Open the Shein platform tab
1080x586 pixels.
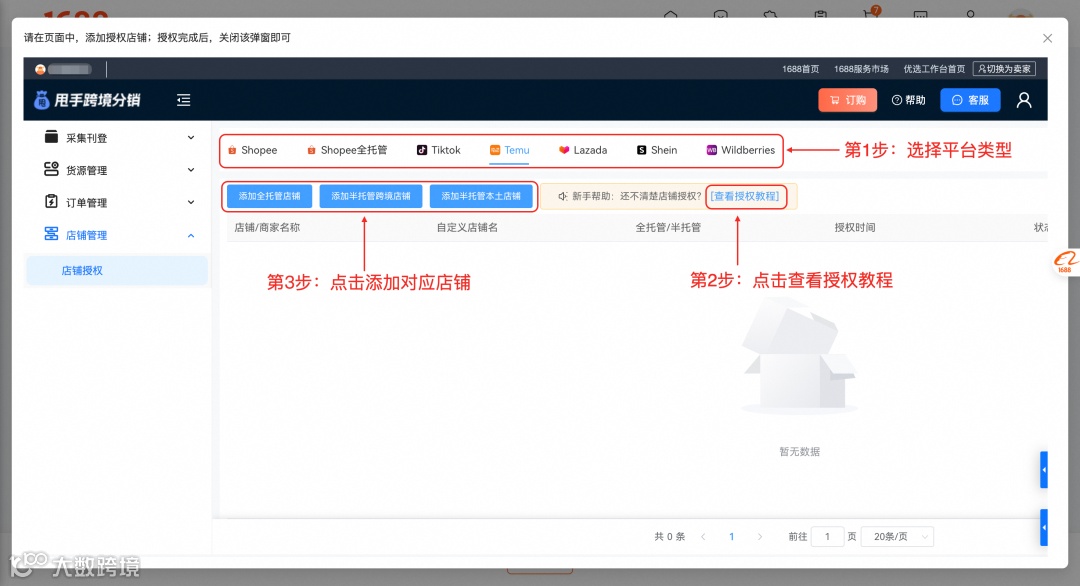click(x=657, y=150)
